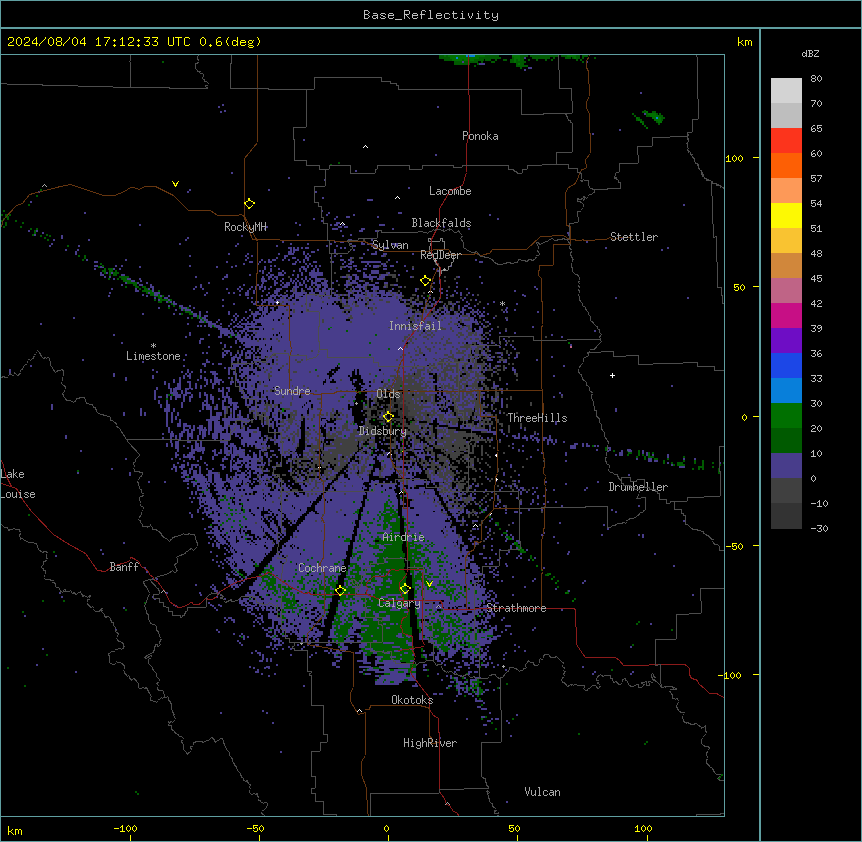Click the Sundre city label
Screen dimensions: 862x842
tap(292, 391)
